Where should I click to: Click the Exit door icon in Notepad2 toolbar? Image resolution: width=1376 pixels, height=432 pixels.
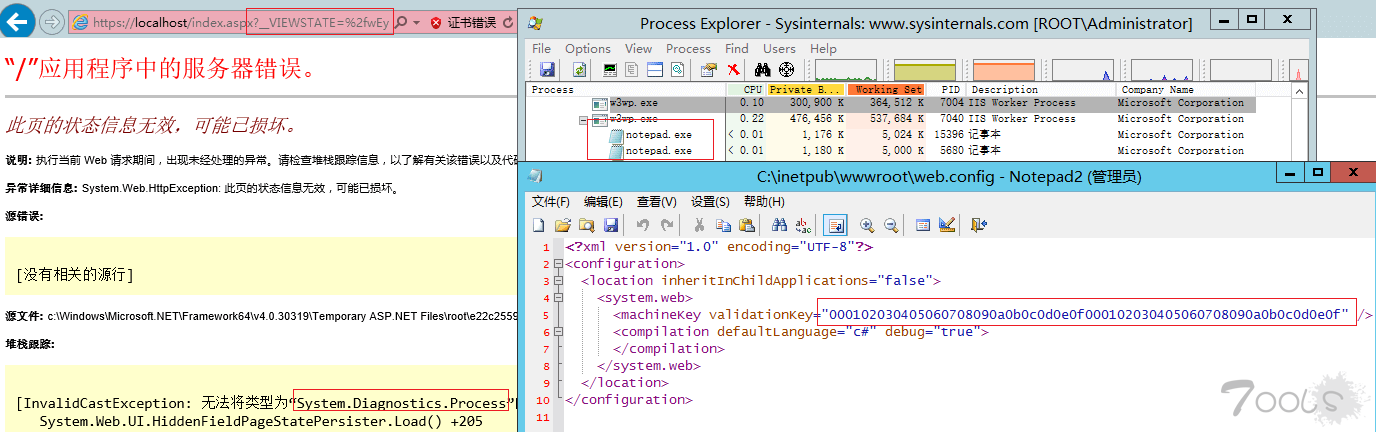click(978, 225)
